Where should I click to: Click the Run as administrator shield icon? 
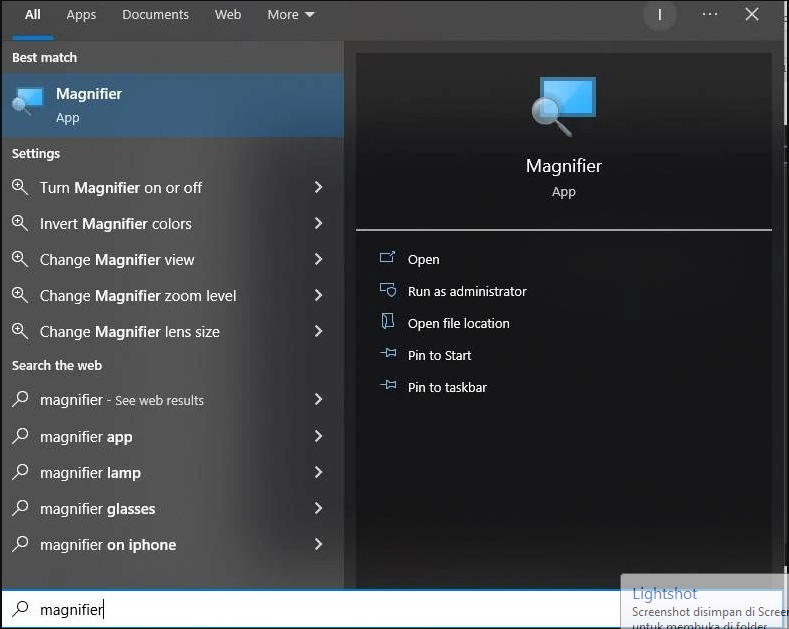click(x=387, y=290)
